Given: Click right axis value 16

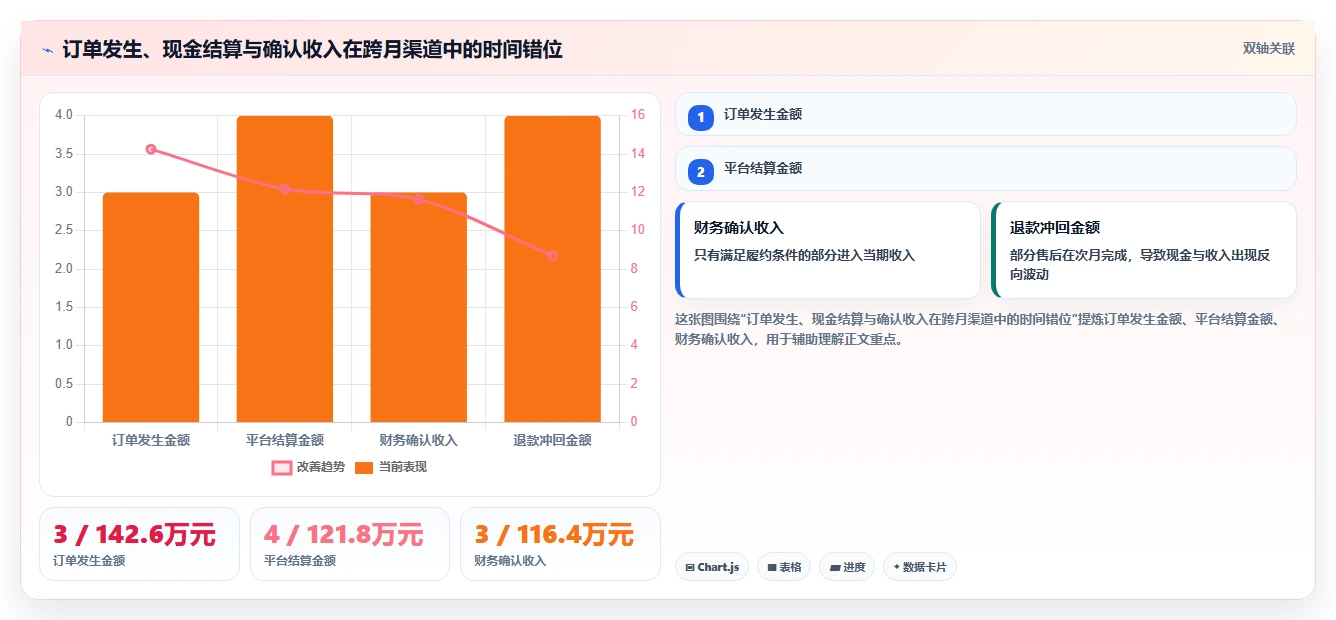Looking at the screenshot, I should (x=638, y=115).
